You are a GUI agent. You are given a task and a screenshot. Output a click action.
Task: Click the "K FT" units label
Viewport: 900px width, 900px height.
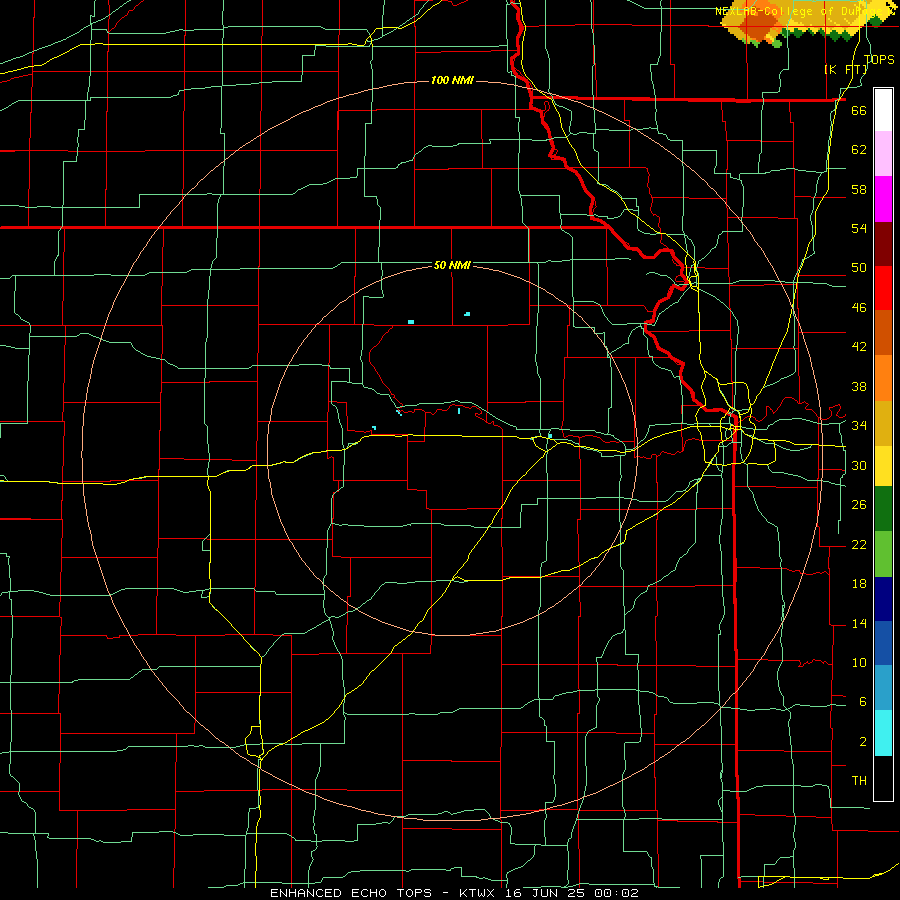[x=846, y=70]
